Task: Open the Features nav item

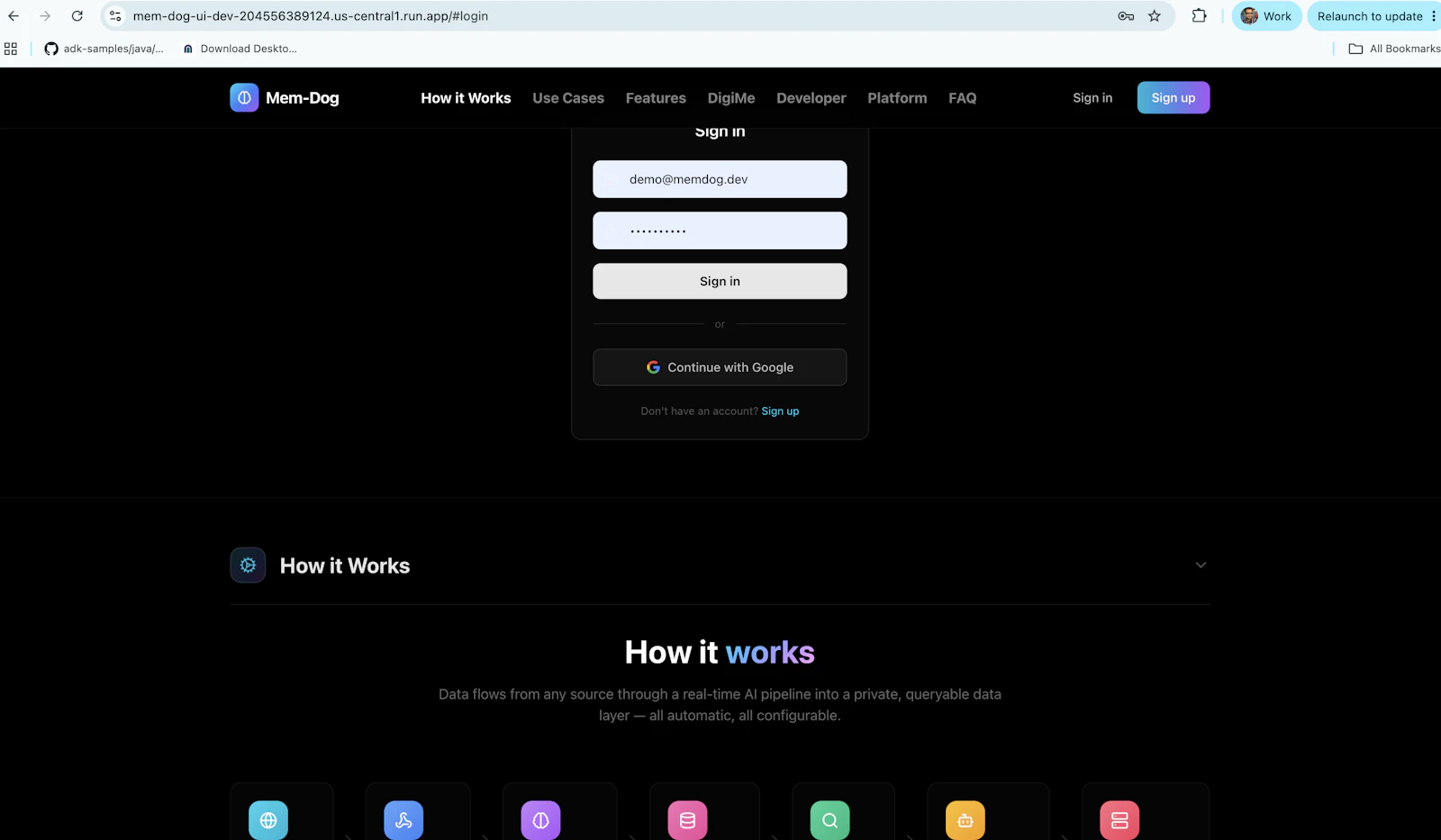Action: [x=656, y=98]
